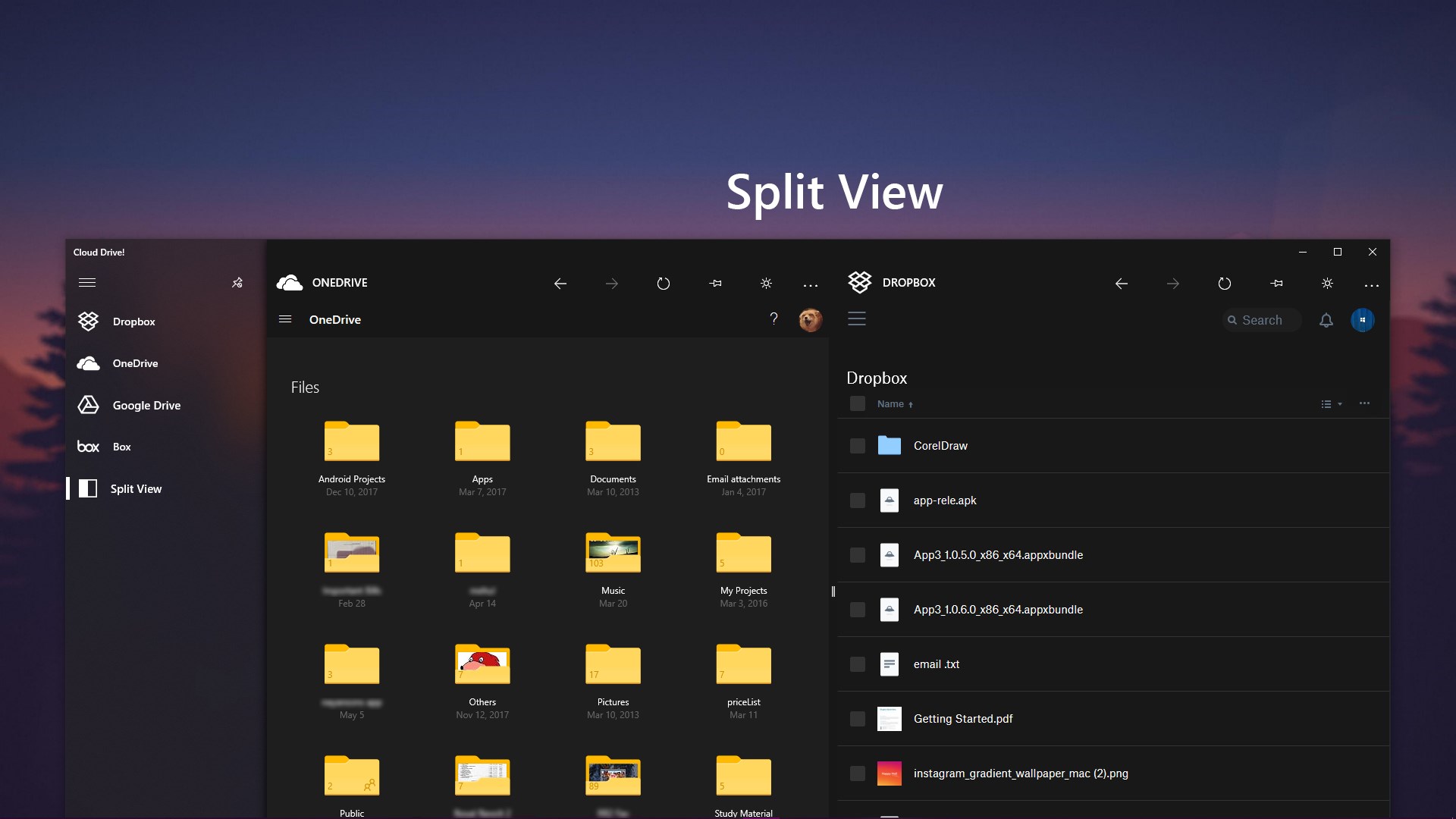Viewport: 1456px width, 819px height.
Task: Click the refresh icon in OneDrive pane
Action: (x=663, y=284)
